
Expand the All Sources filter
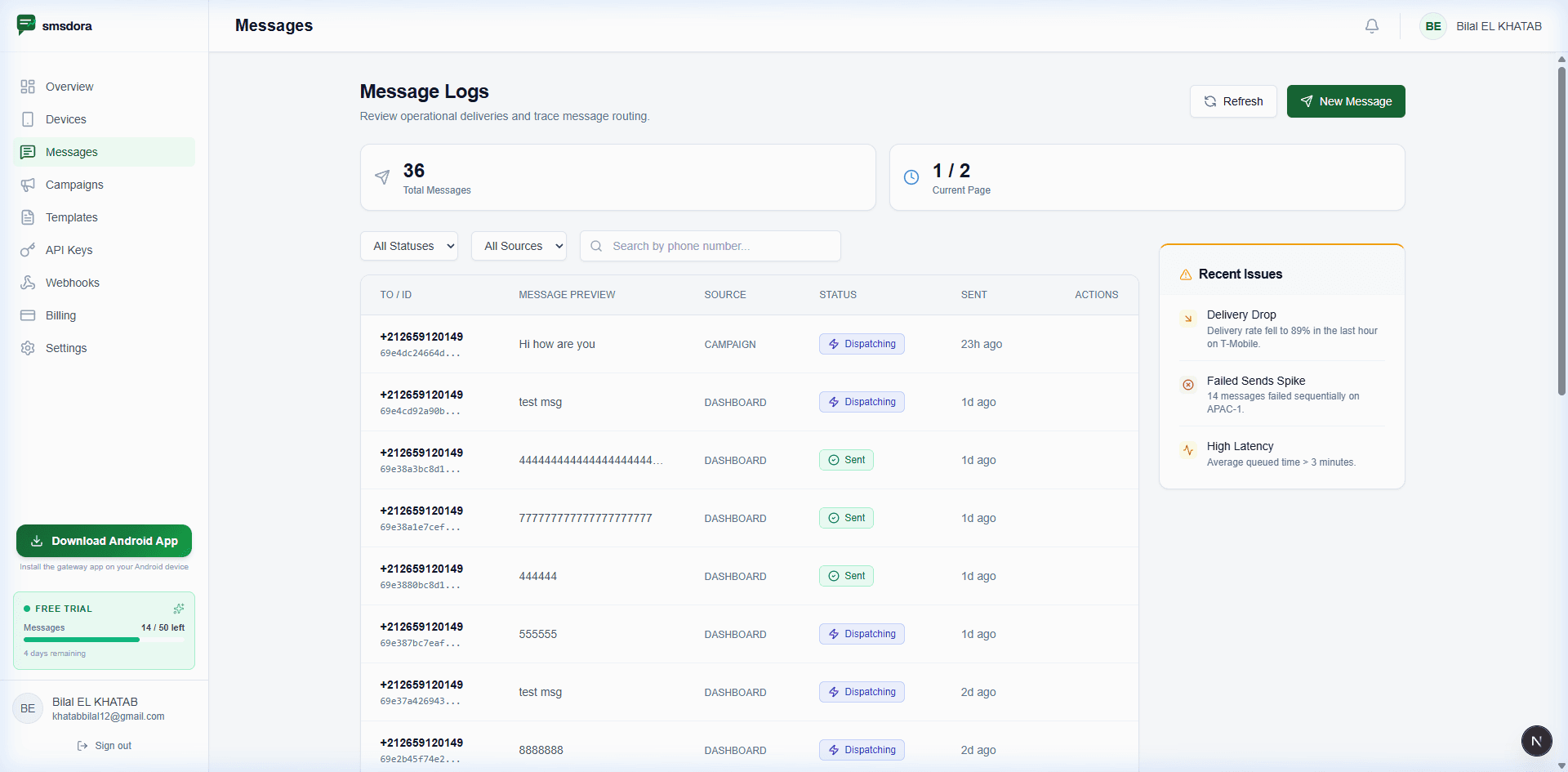pyautogui.click(x=519, y=246)
